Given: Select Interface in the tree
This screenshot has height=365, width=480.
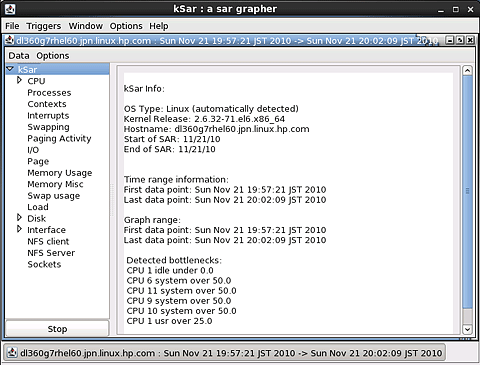Looking at the screenshot, I should point(46,230).
